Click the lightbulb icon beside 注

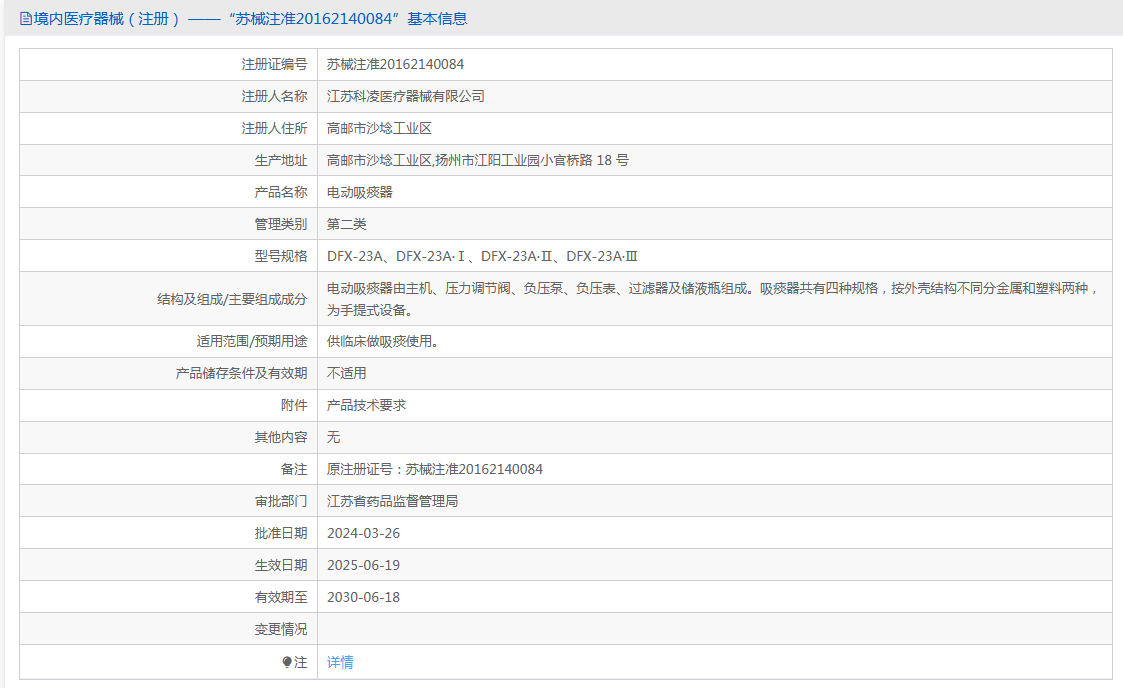(287, 662)
